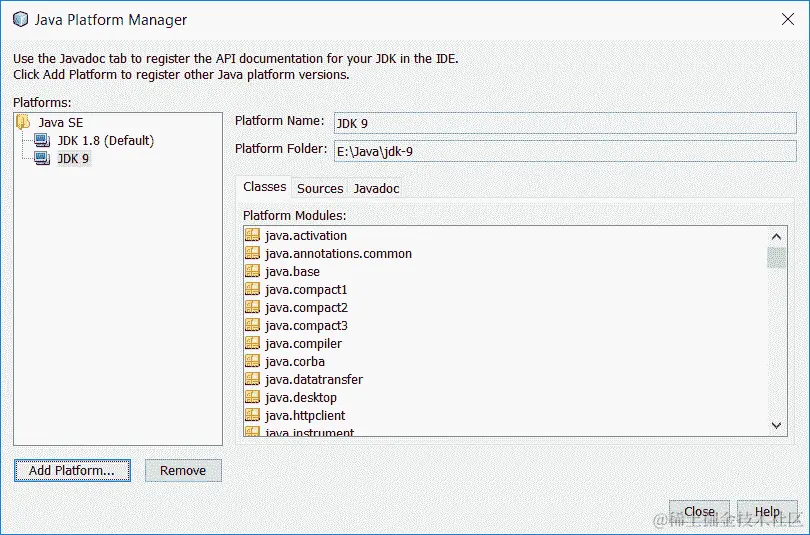Click the Add Platform... button
The image size is (810, 535).
pos(72,470)
